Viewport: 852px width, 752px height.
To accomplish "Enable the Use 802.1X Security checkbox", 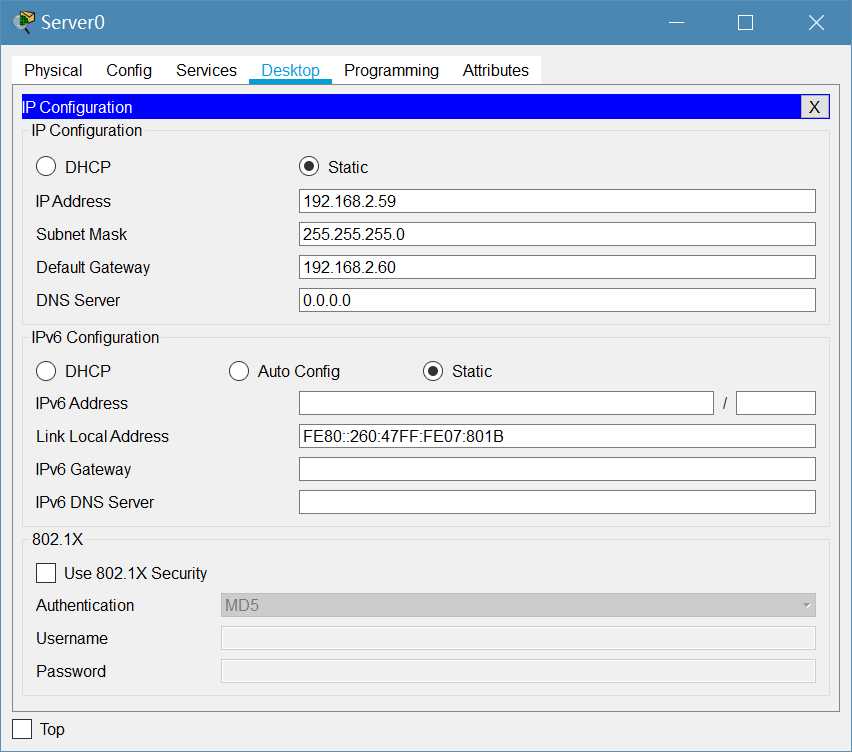I will tap(46, 573).
